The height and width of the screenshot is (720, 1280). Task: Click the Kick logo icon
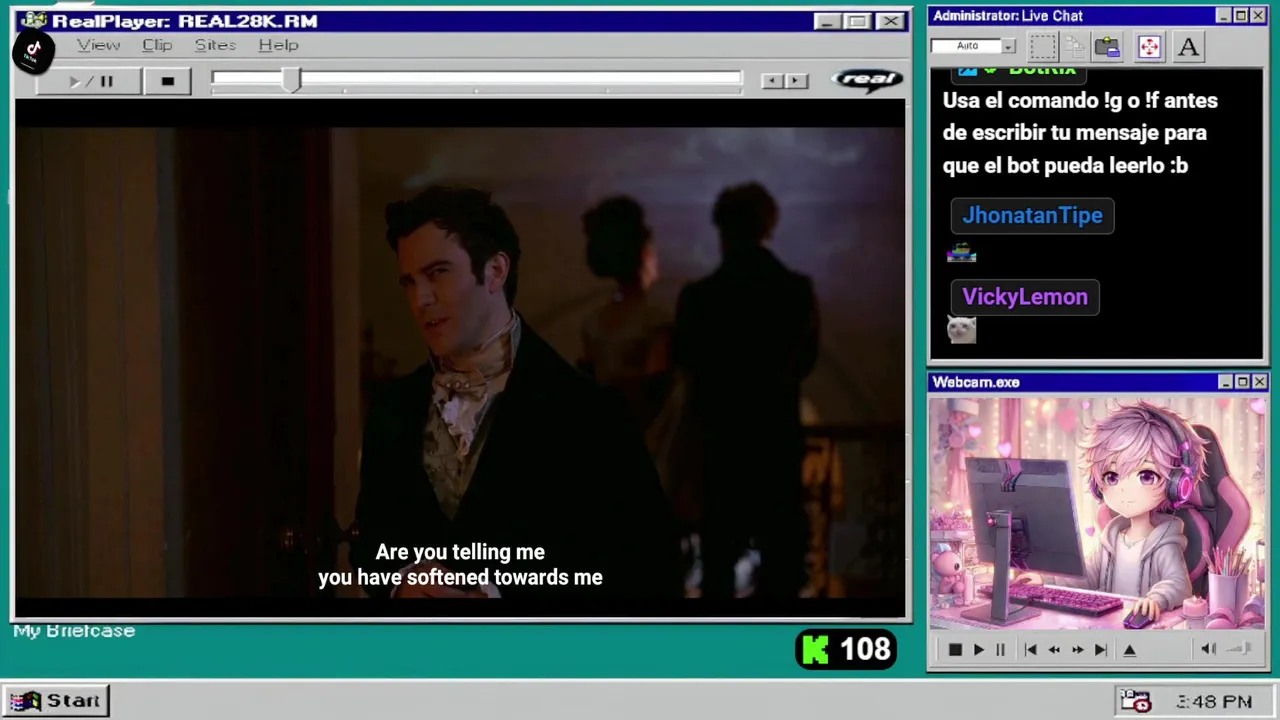tap(816, 650)
